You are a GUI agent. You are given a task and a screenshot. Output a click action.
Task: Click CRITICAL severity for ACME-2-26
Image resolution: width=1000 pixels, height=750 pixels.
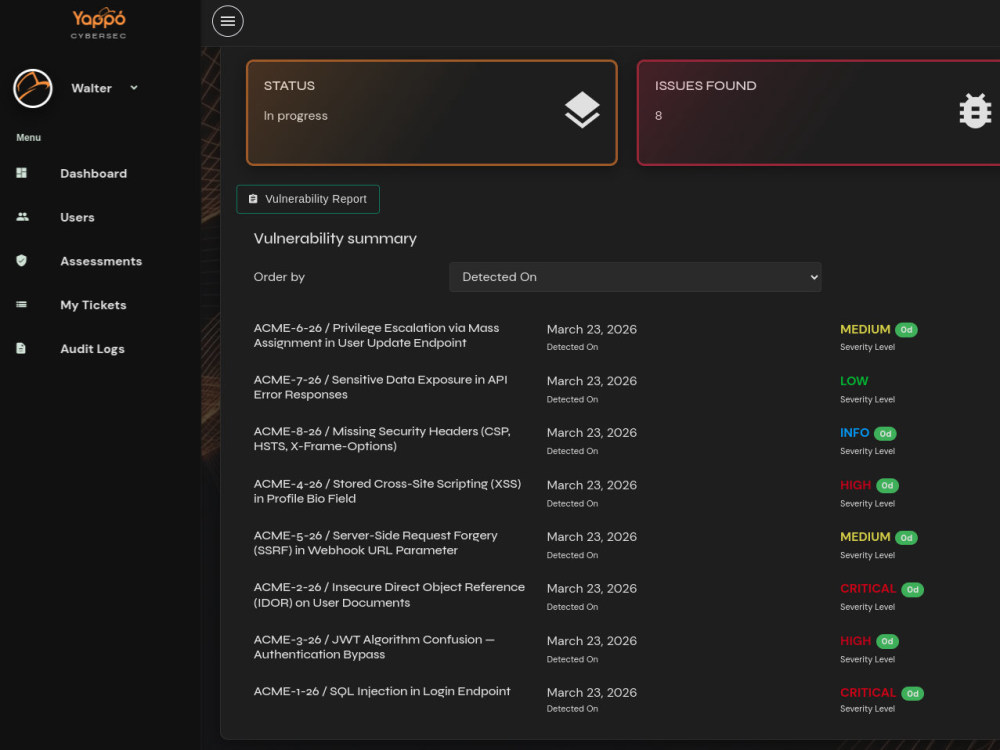pos(868,588)
